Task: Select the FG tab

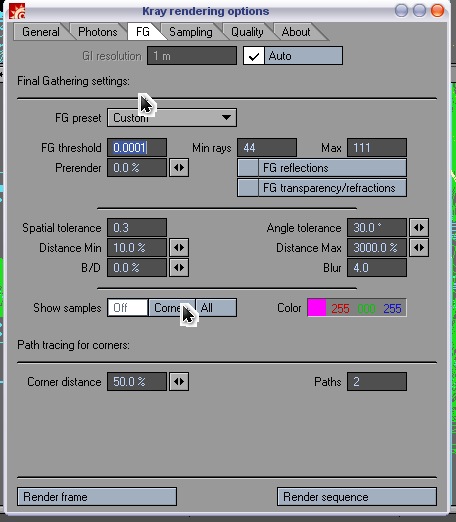Action: [143, 32]
